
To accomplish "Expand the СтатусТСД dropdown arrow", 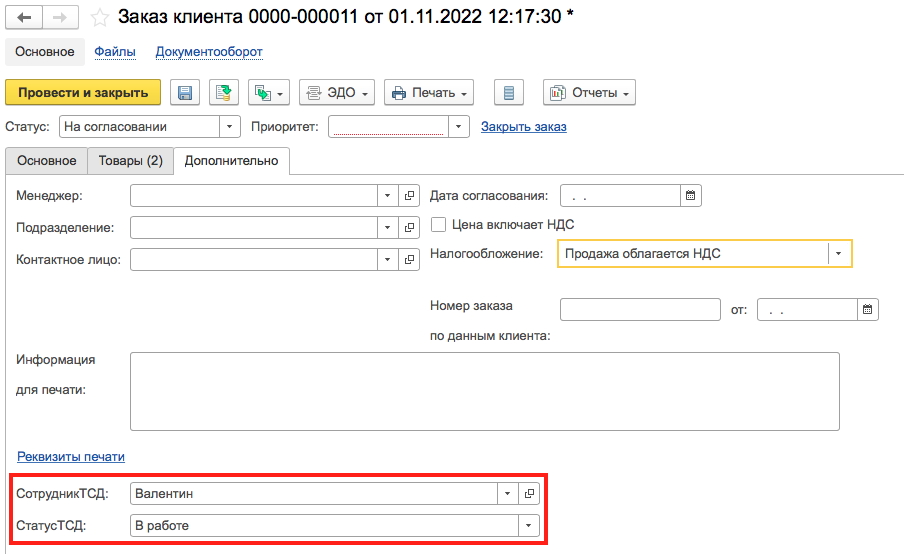I will coord(529,526).
